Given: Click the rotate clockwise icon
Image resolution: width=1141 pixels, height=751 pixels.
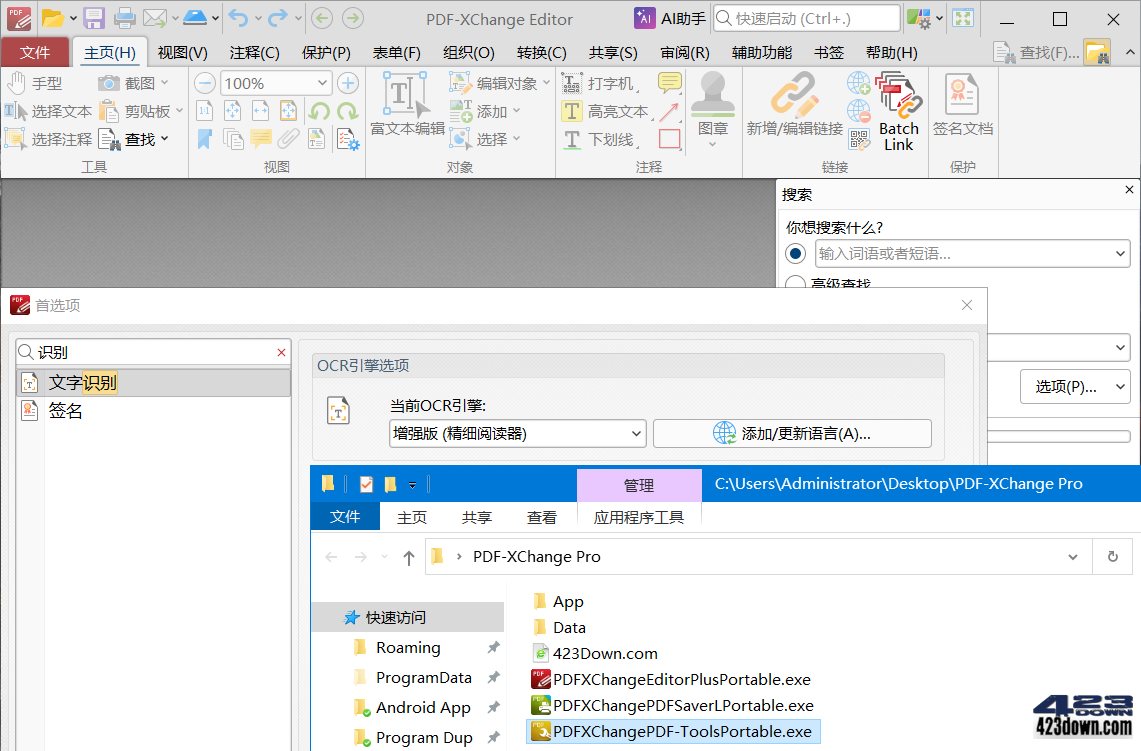Looking at the screenshot, I should pyautogui.click(x=347, y=111).
